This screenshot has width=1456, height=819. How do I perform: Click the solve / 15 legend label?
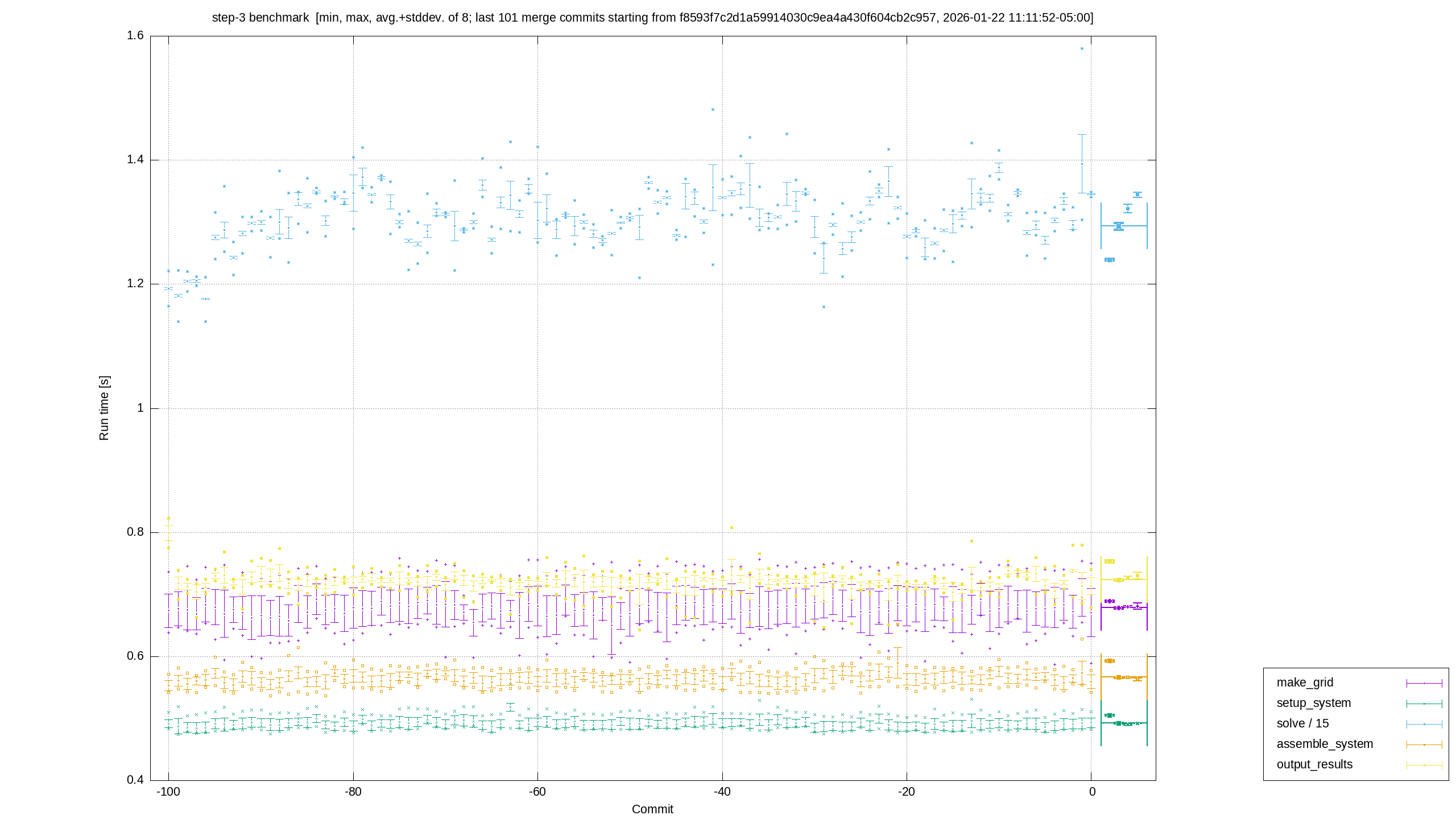[1302, 723]
